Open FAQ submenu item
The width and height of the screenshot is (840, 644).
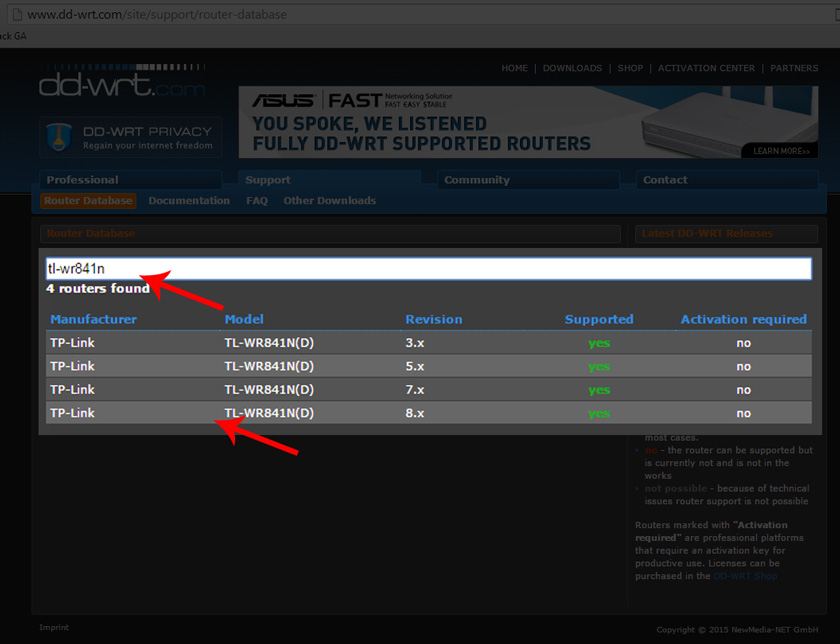(x=257, y=200)
